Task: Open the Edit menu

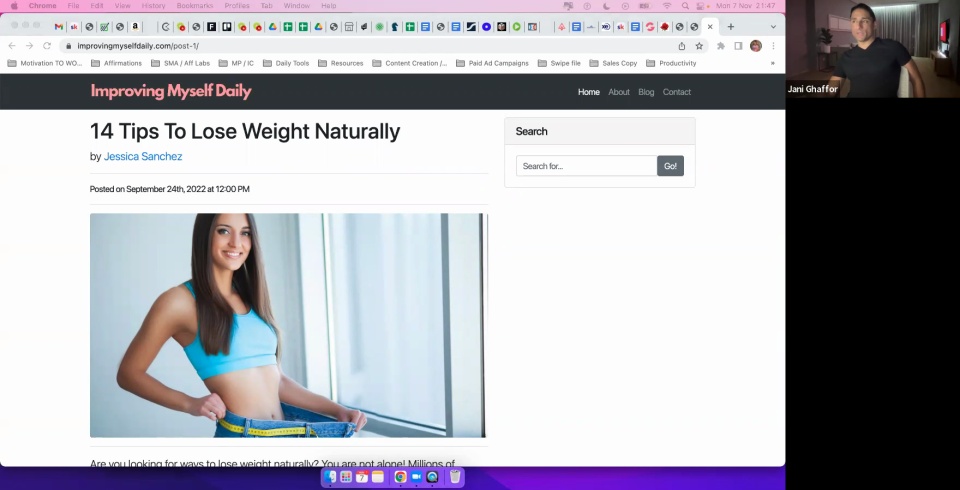Action: coord(97,6)
